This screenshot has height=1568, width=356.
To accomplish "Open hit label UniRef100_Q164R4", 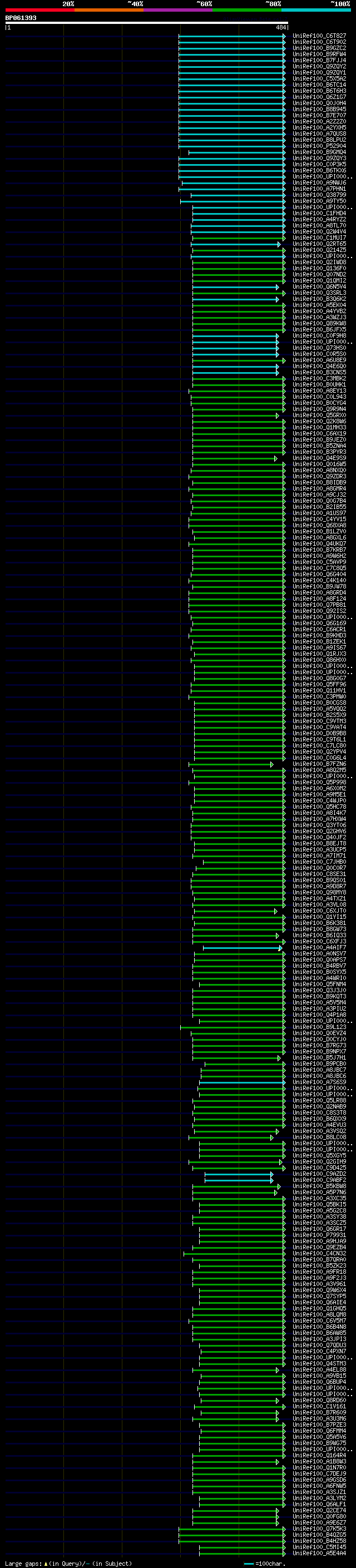I will pos(319,1456).
